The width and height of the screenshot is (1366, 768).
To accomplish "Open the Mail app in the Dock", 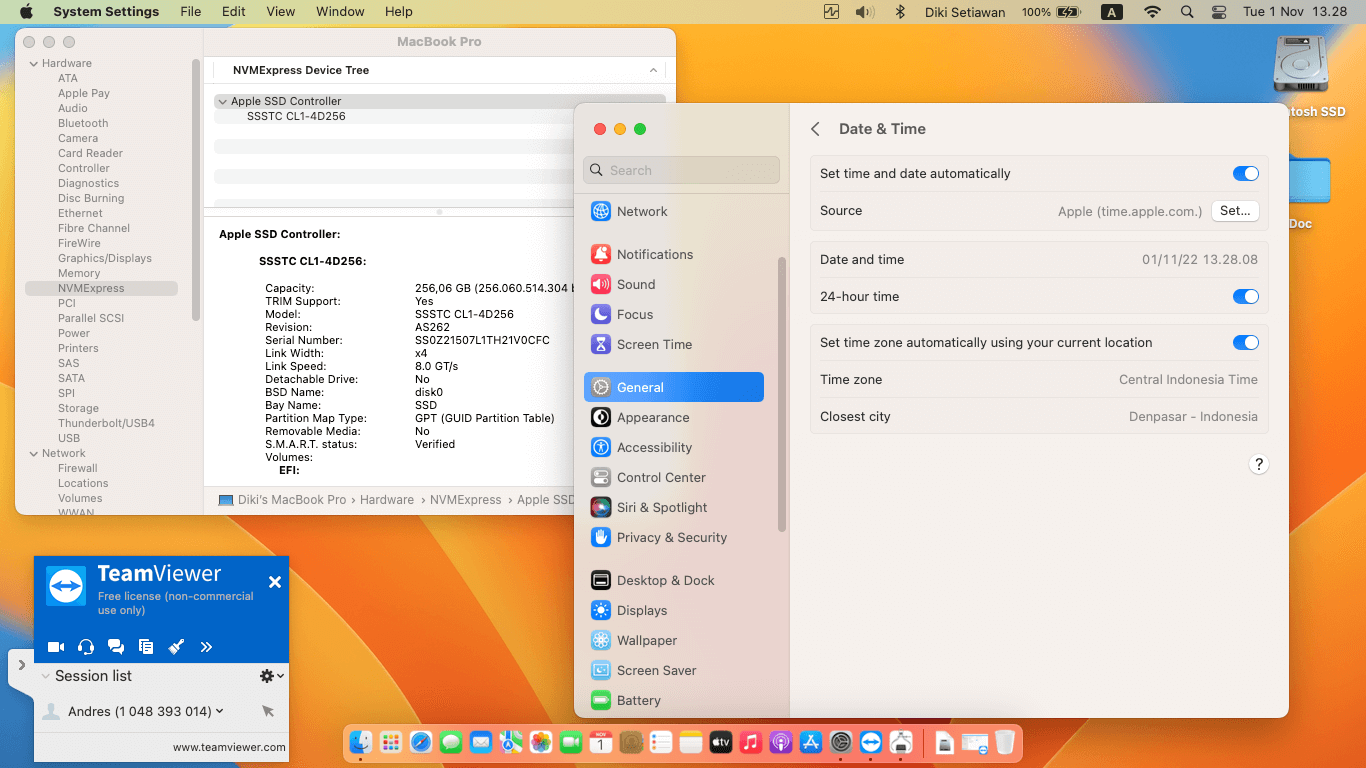I will (481, 742).
